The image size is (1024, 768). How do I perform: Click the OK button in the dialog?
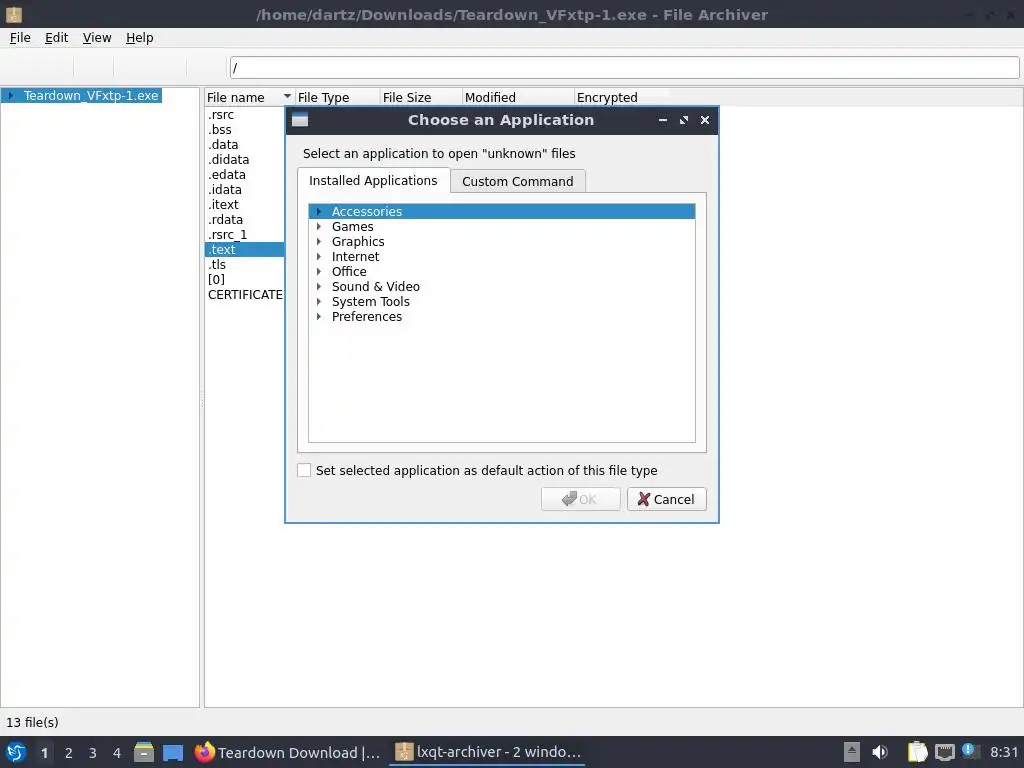click(580, 499)
